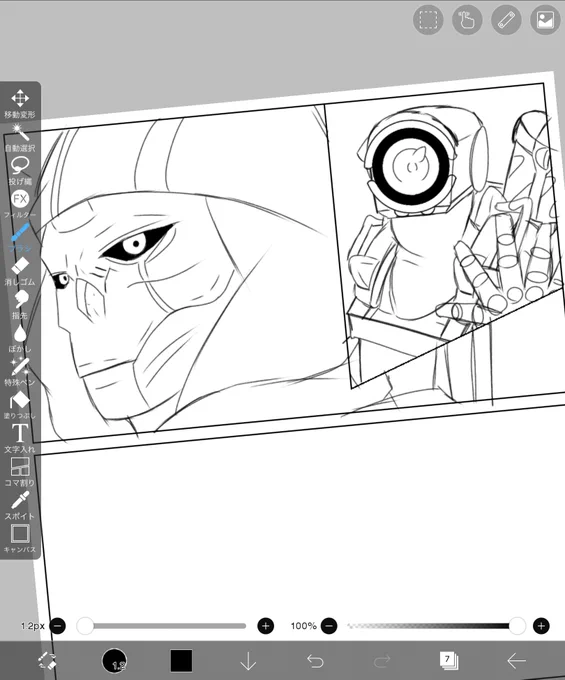Open the material image icon
565x680 pixels.
point(545,20)
